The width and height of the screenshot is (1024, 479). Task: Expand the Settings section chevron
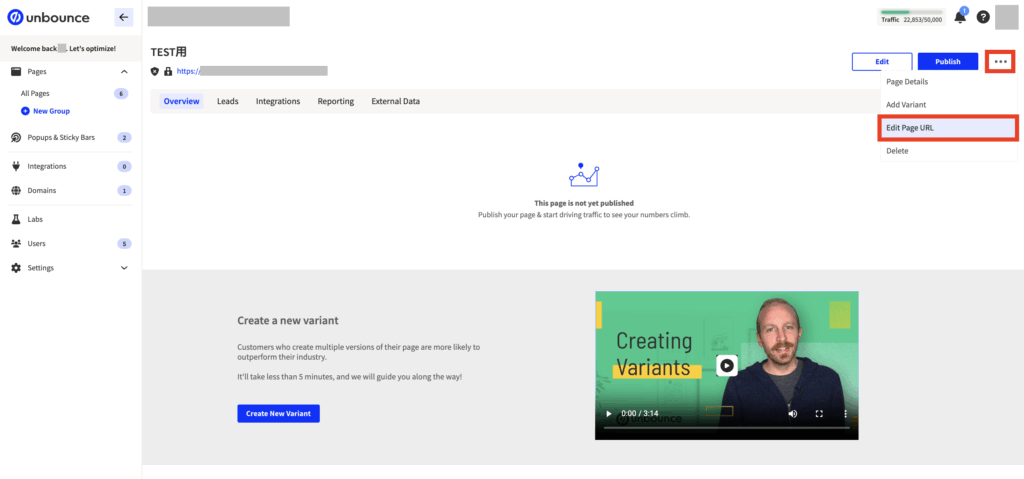click(x=124, y=268)
